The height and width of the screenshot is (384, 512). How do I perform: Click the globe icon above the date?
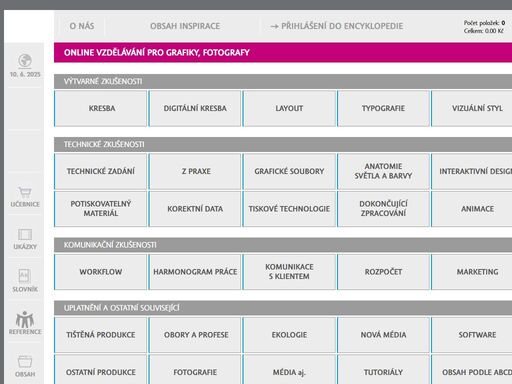[x=25, y=61]
